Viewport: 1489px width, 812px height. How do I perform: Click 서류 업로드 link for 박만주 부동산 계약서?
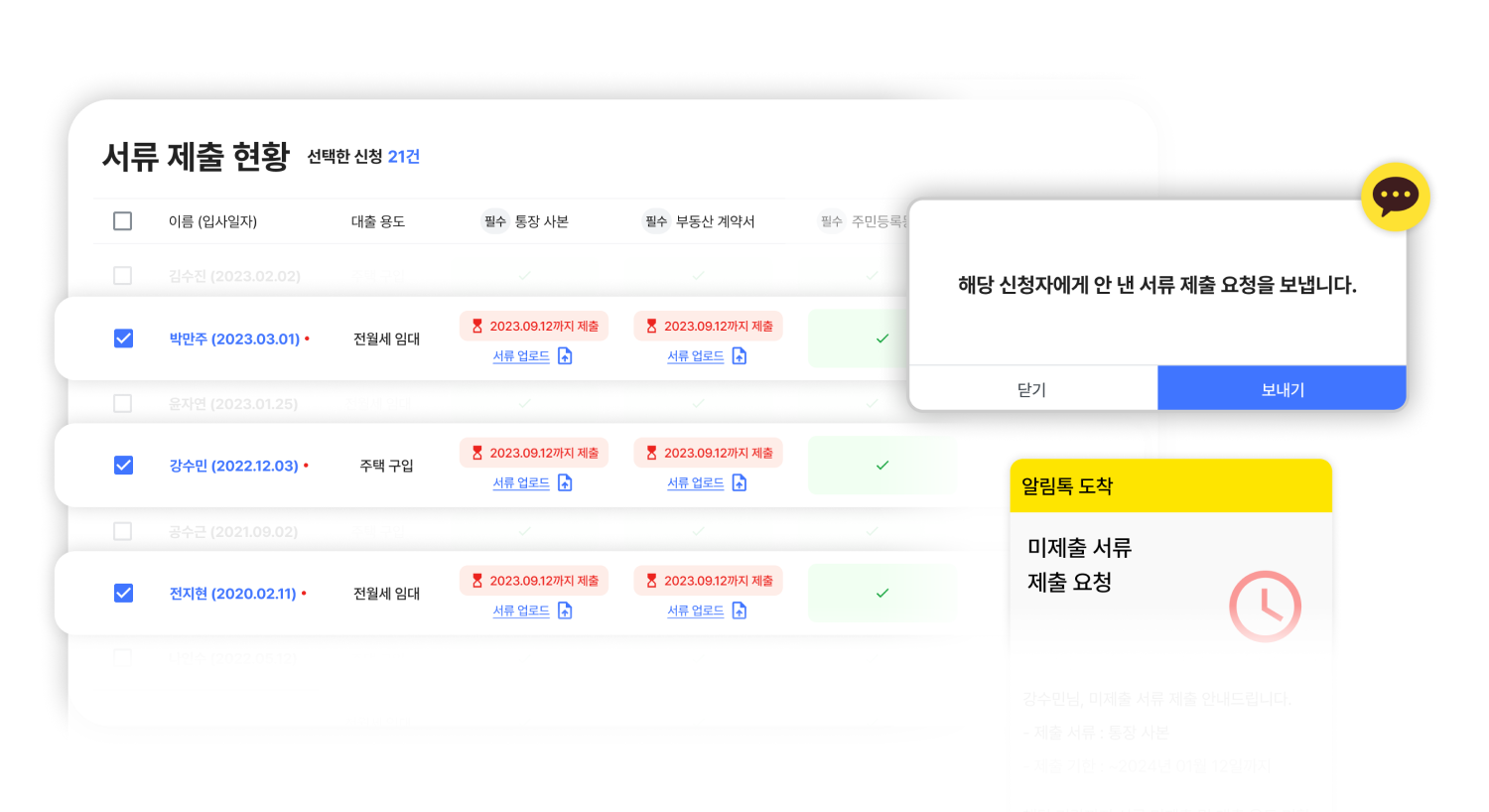point(696,356)
